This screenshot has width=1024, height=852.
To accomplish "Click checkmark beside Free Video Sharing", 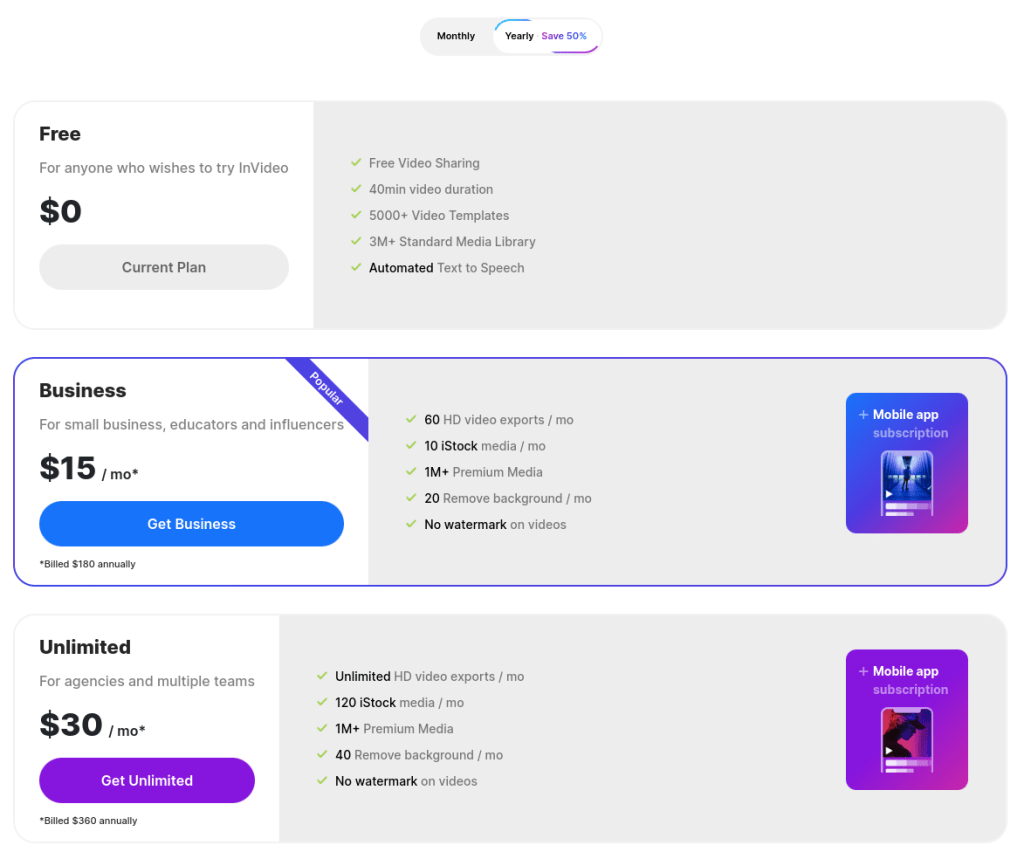I will pos(356,163).
